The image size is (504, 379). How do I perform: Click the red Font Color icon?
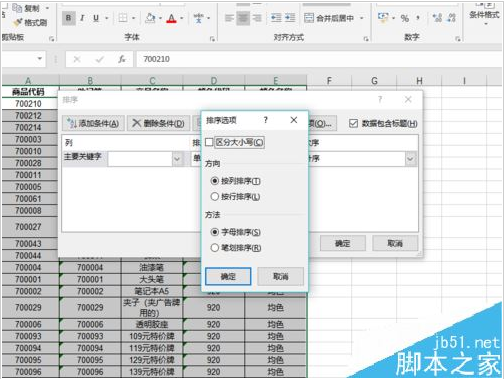tap(171, 18)
